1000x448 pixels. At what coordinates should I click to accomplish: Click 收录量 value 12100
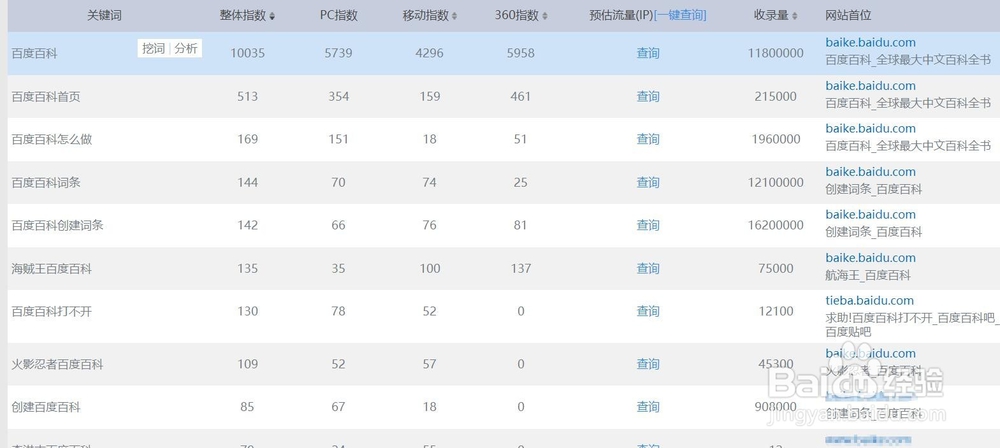pyautogui.click(x=776, y=312)
